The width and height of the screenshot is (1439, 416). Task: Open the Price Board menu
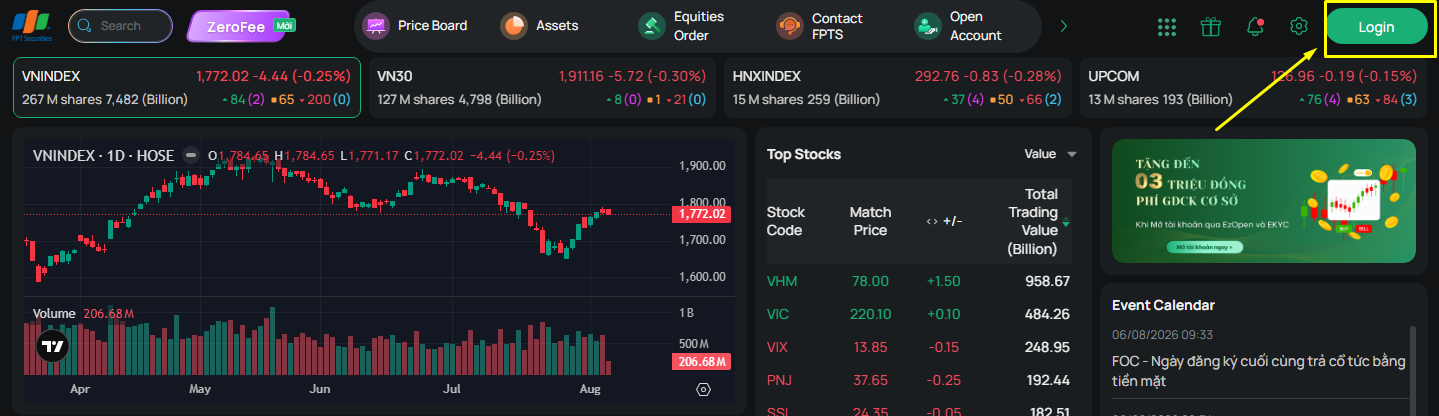pyautogui.click(x=415, y=26)
